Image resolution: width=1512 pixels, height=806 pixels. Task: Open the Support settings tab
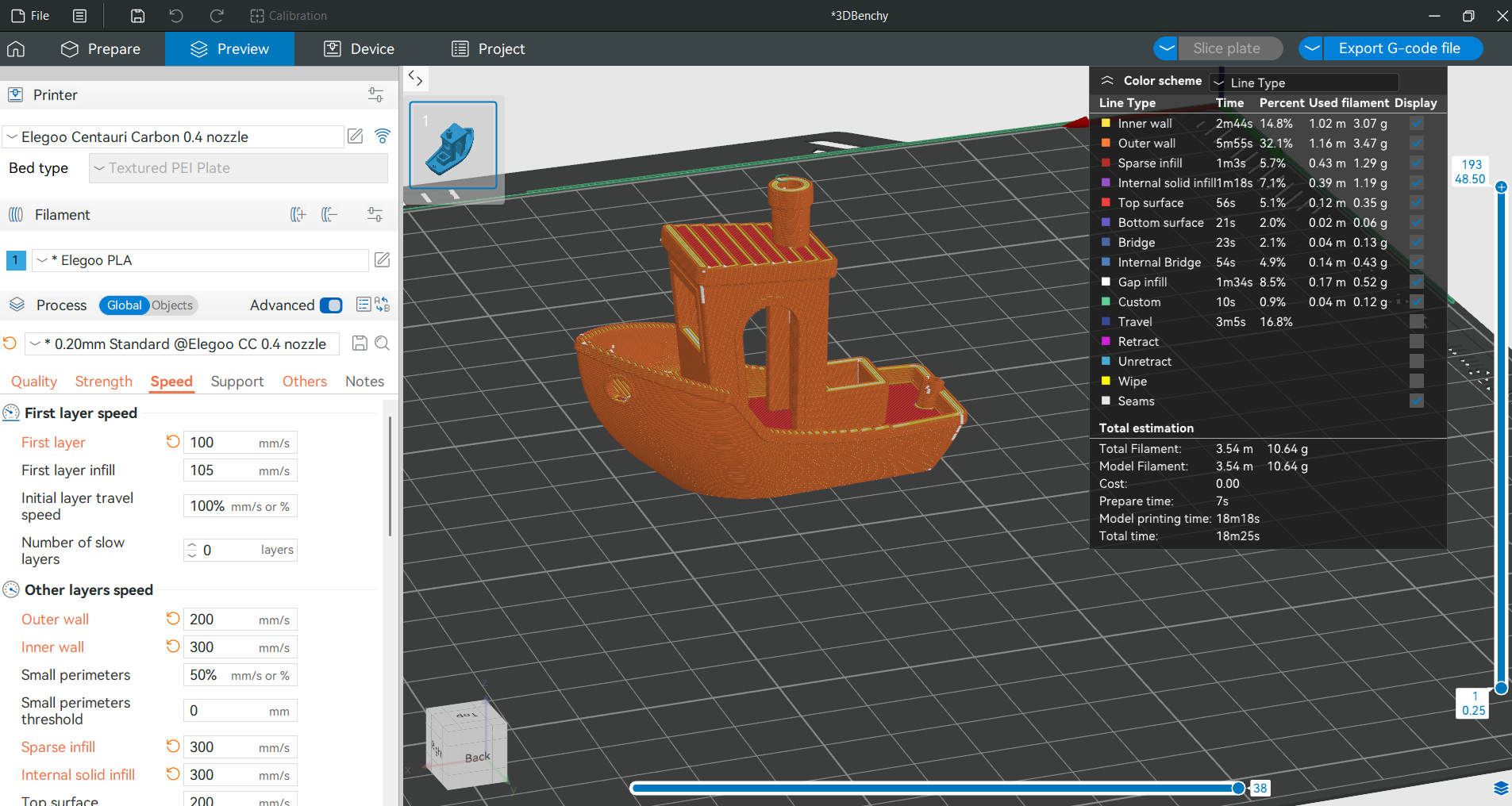click(x=237, y=382)
